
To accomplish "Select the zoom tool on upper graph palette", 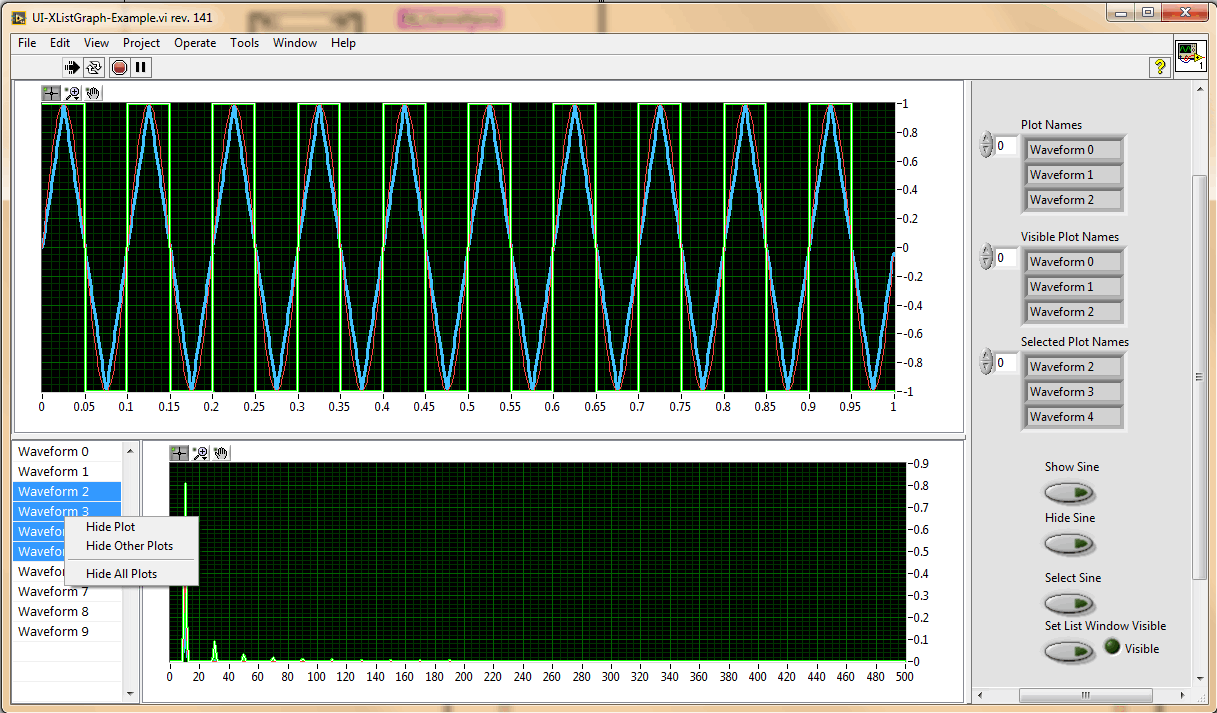I will [72, 93].
